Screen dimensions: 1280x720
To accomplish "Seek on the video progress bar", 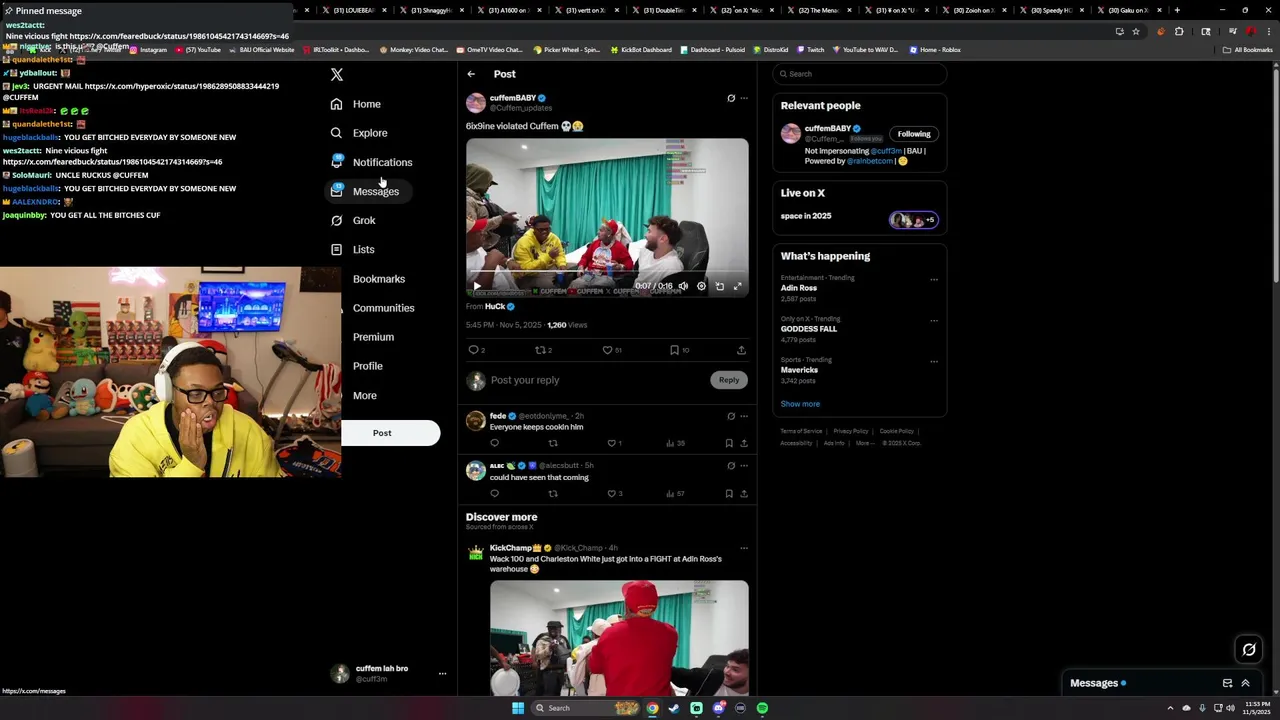I will 607,272.
